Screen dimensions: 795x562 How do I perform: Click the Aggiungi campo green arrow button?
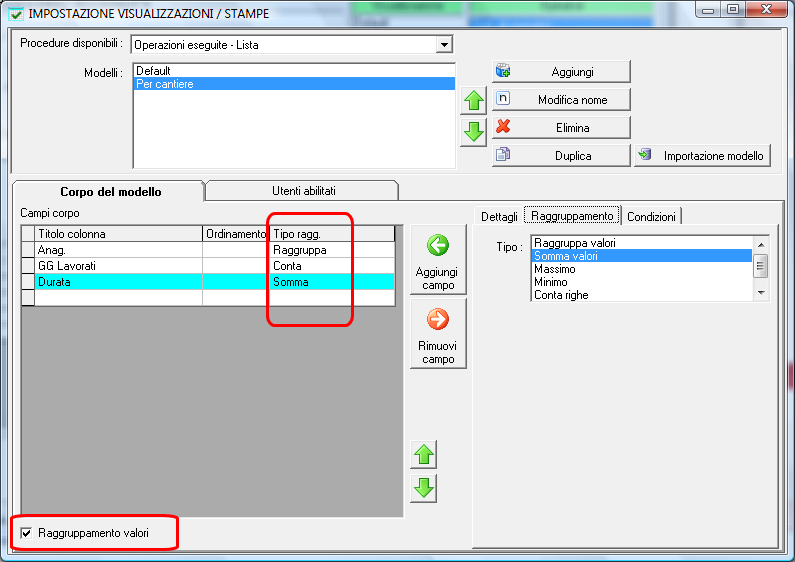point(438,259)
